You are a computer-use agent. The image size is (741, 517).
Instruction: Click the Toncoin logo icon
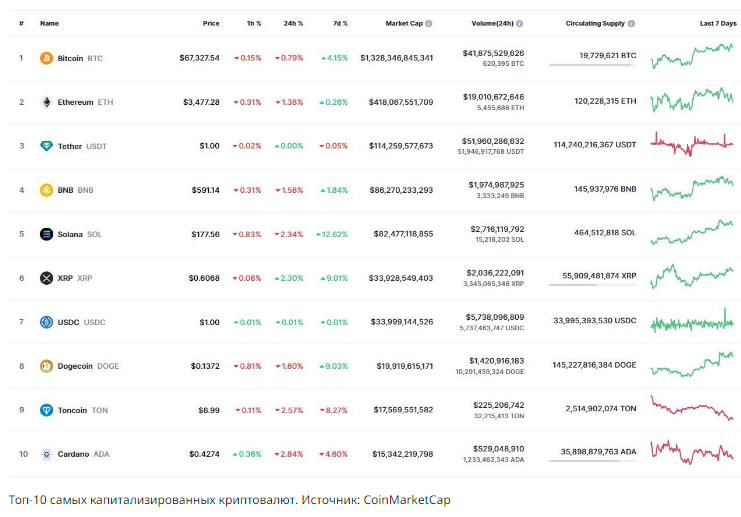coord(46,410)
